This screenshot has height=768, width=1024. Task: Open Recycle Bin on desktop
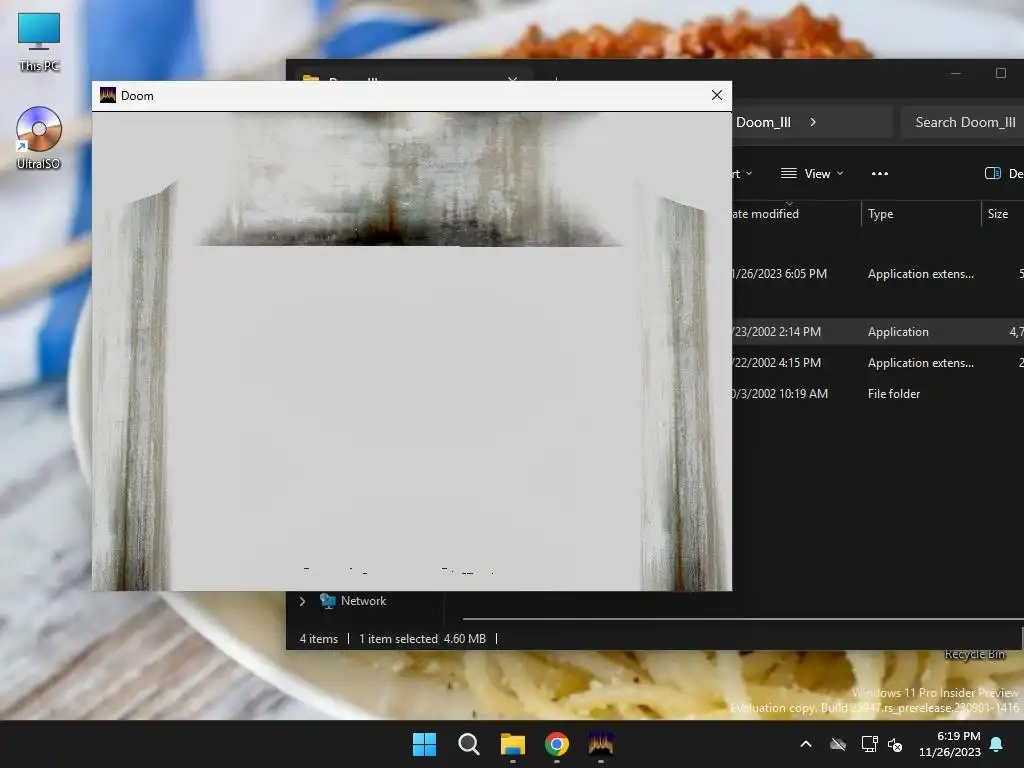[974, 654]
